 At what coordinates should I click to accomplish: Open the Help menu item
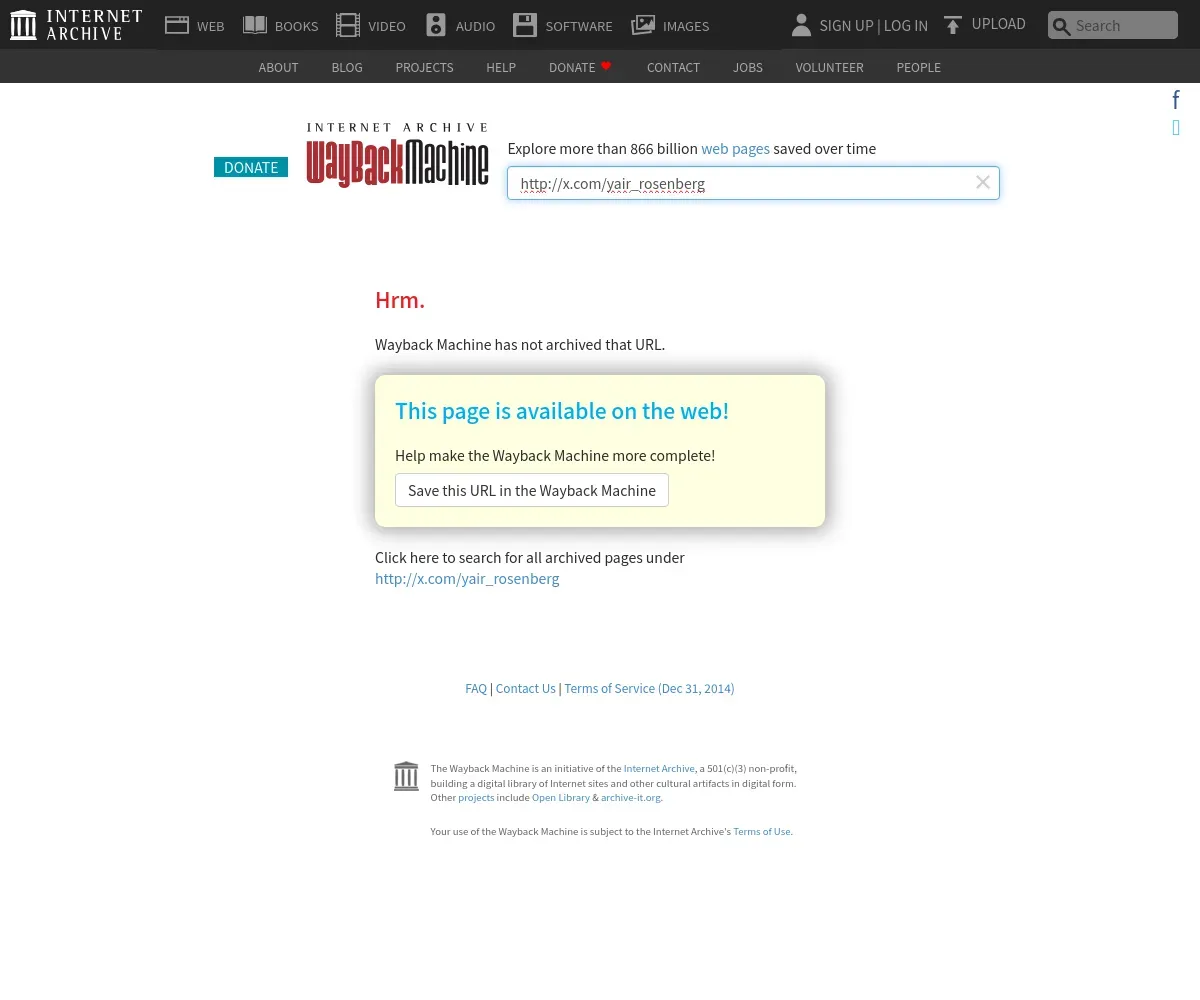pos(501,67)
